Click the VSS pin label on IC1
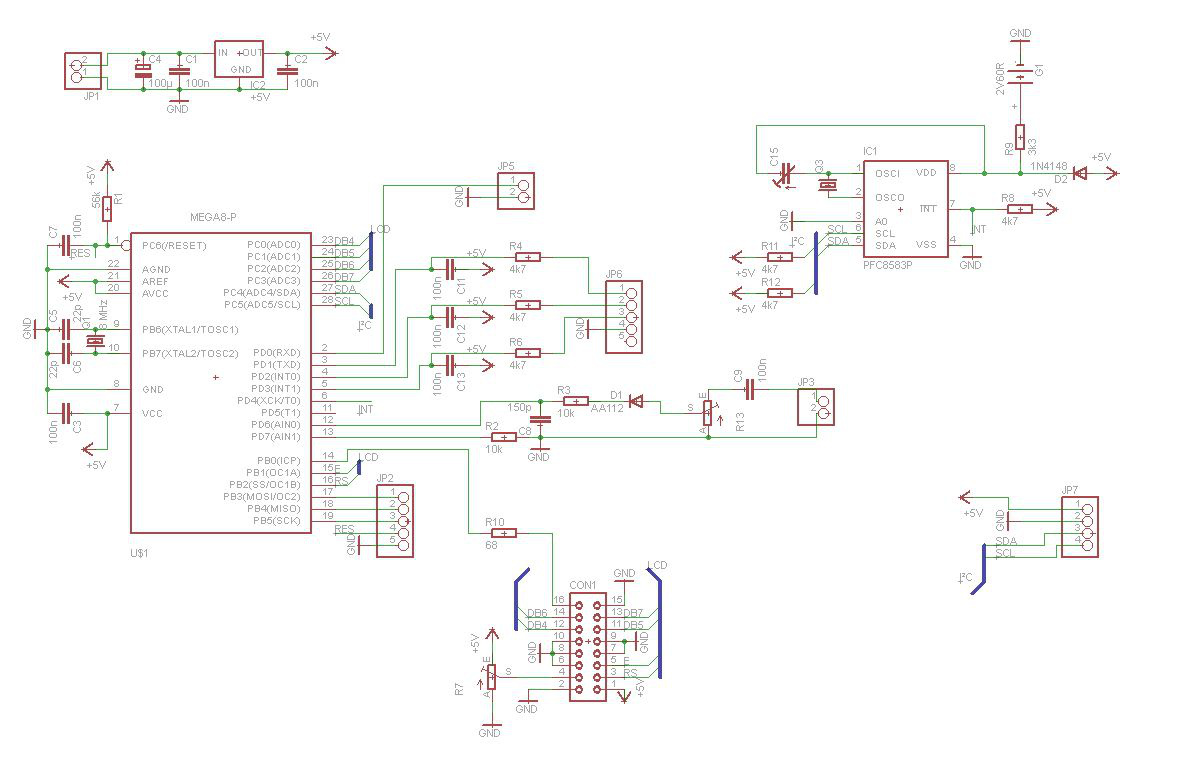1178x782 pixels. [926, 244]
